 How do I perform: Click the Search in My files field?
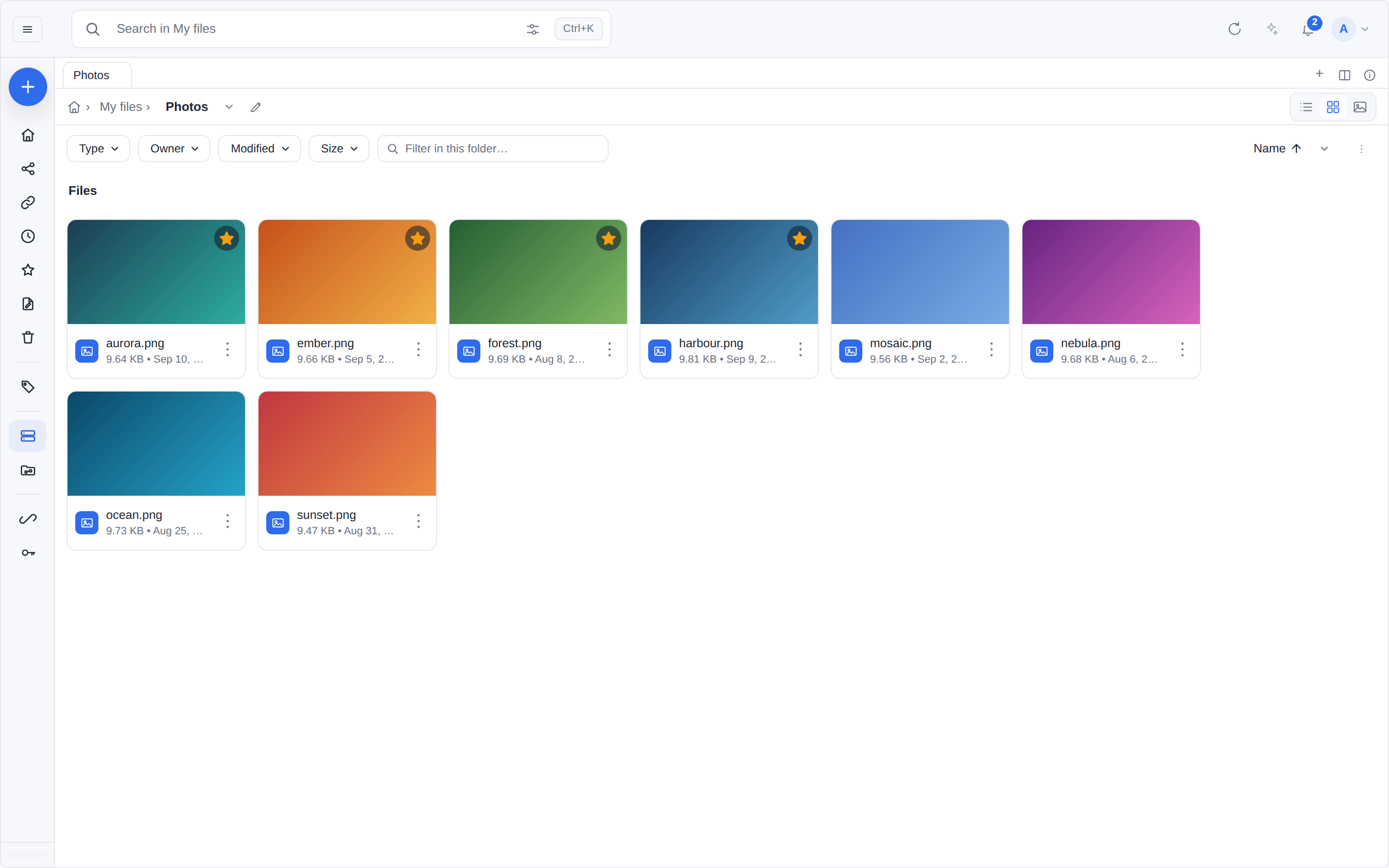coord(341,29)
